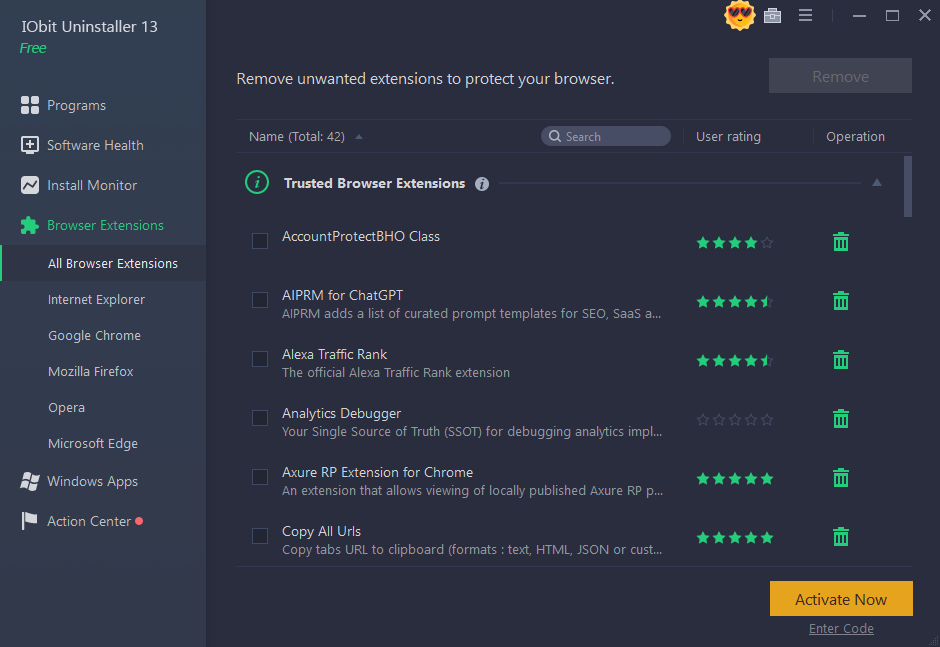Click the Software Health plus icon

pyautogui.click(x=29, y=145)
